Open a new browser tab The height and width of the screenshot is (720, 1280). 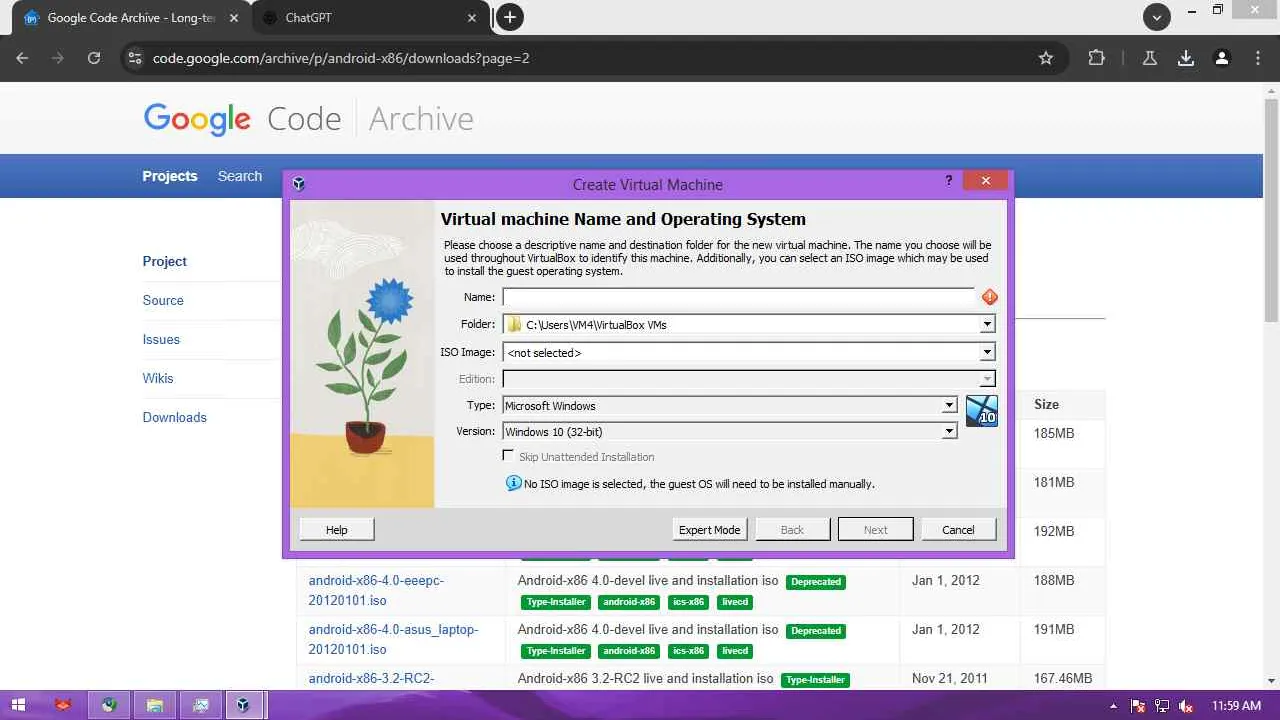click(510, 17)
